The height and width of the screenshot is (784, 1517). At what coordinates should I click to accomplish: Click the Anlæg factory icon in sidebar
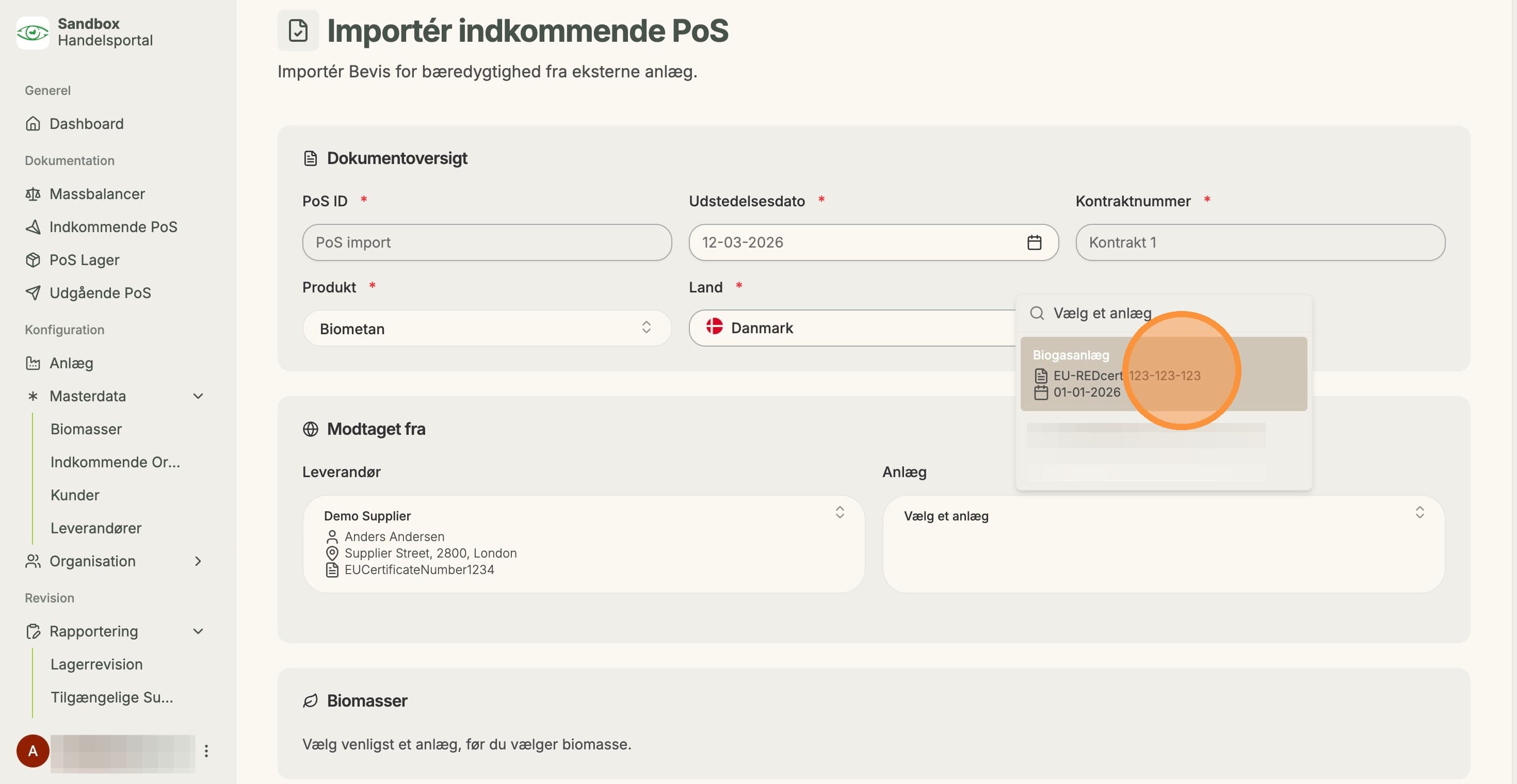coord(33,363)
